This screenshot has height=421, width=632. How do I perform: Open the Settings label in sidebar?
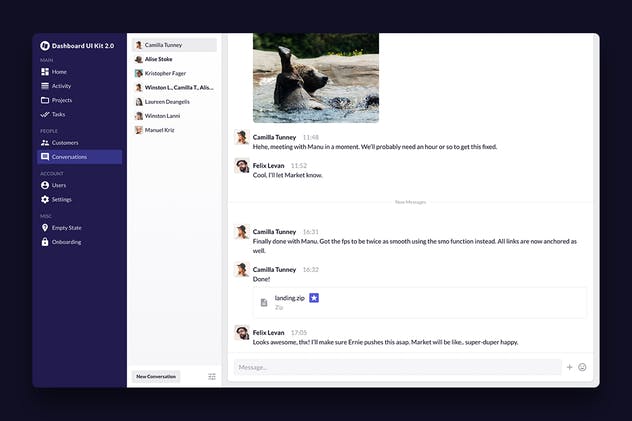62,199
